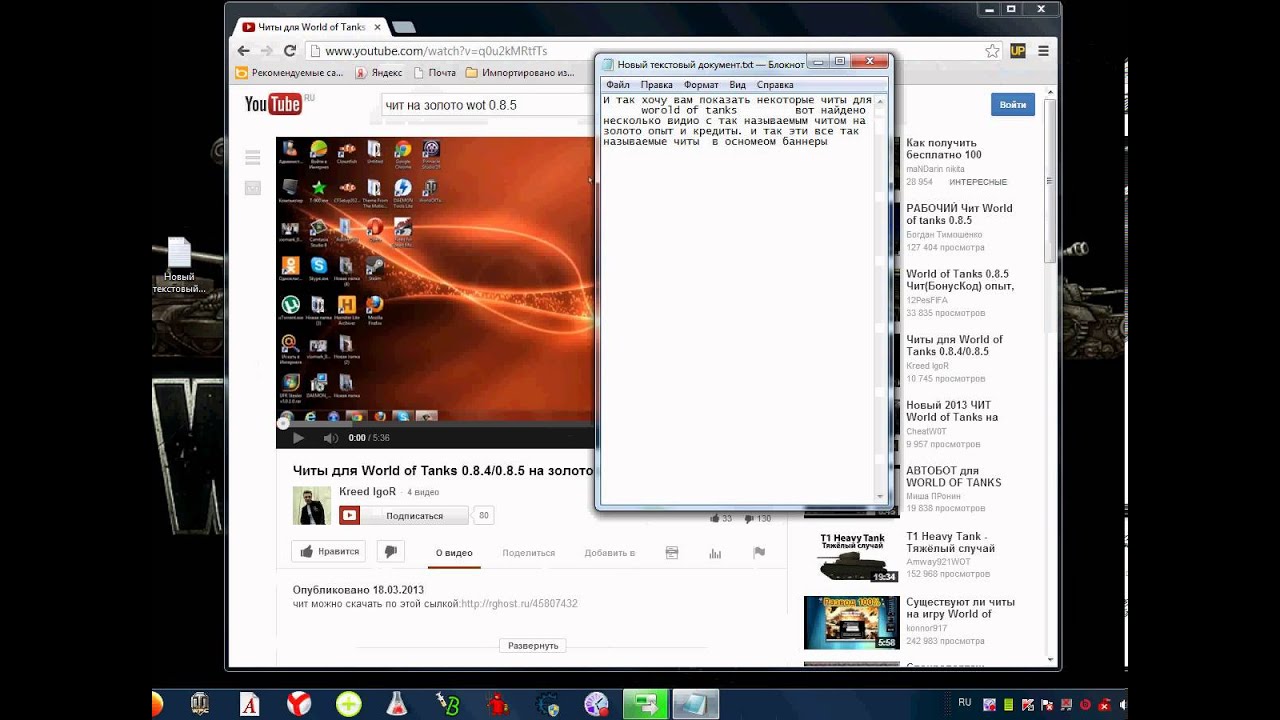Go back with Chrome's back arrow
Screen dimensions: 1280x720
[x=243, y=50]
